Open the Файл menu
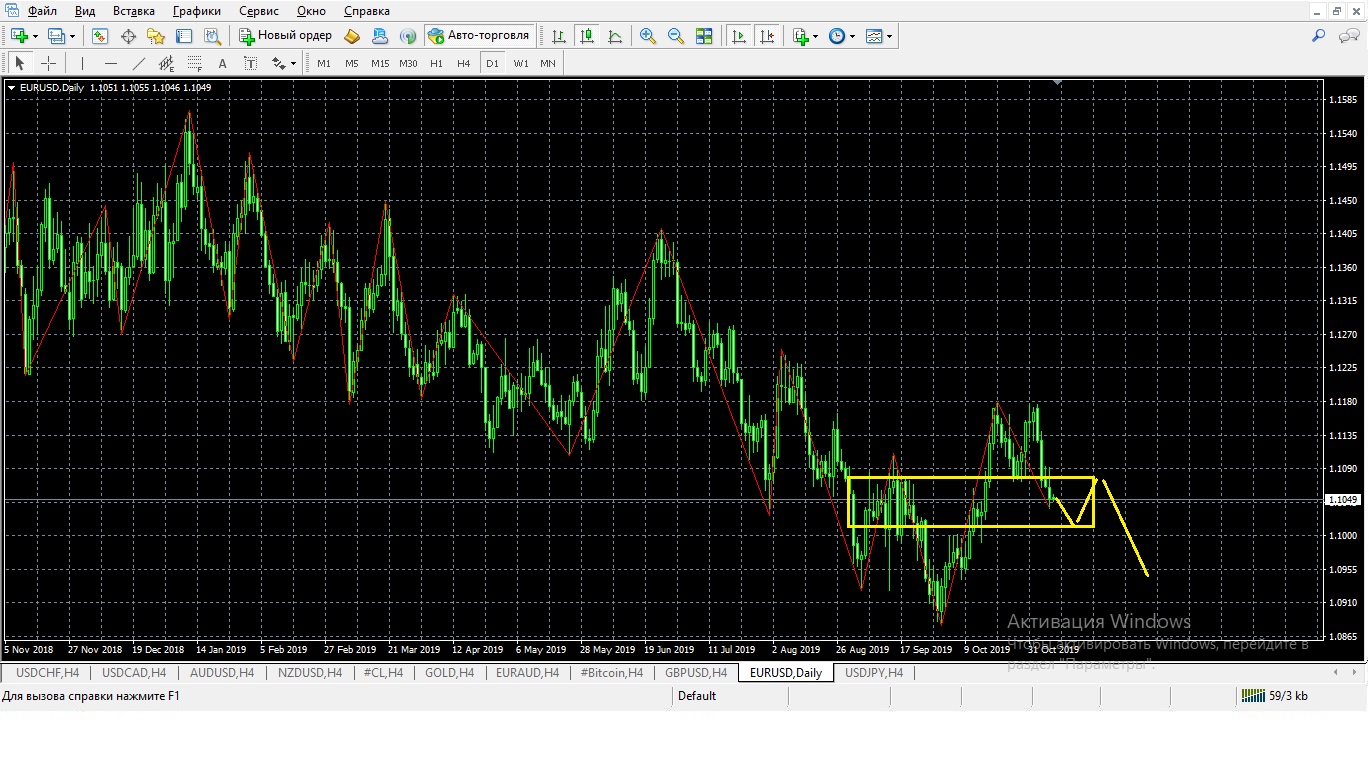The height and width of the screenshot is (768, 1369). (42, 11)
